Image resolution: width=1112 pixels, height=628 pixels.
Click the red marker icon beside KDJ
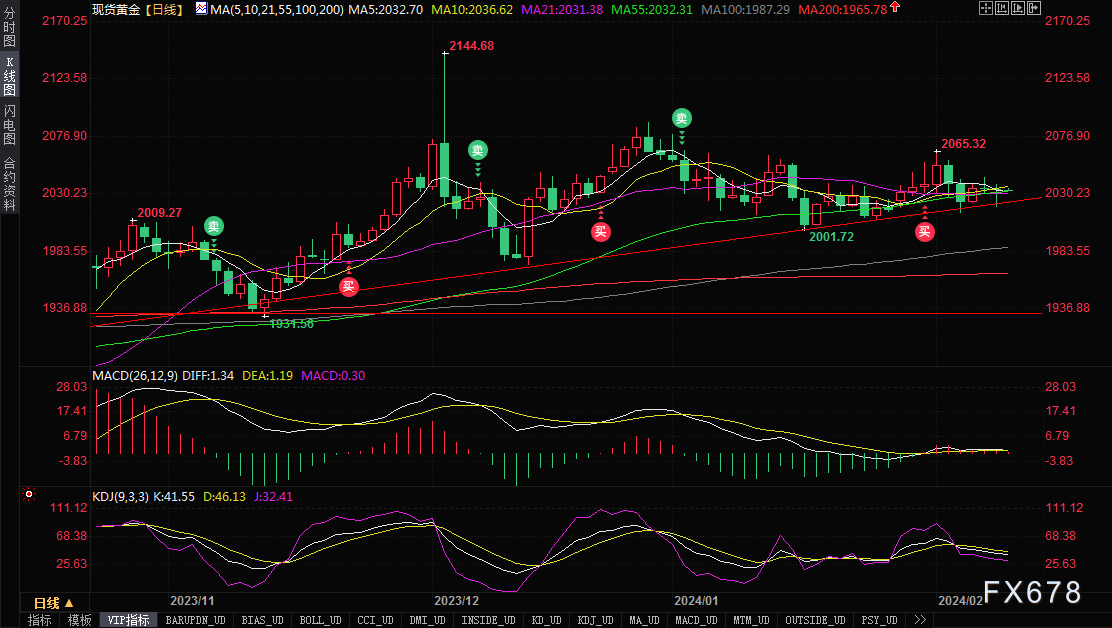click(x=29, y=494)
